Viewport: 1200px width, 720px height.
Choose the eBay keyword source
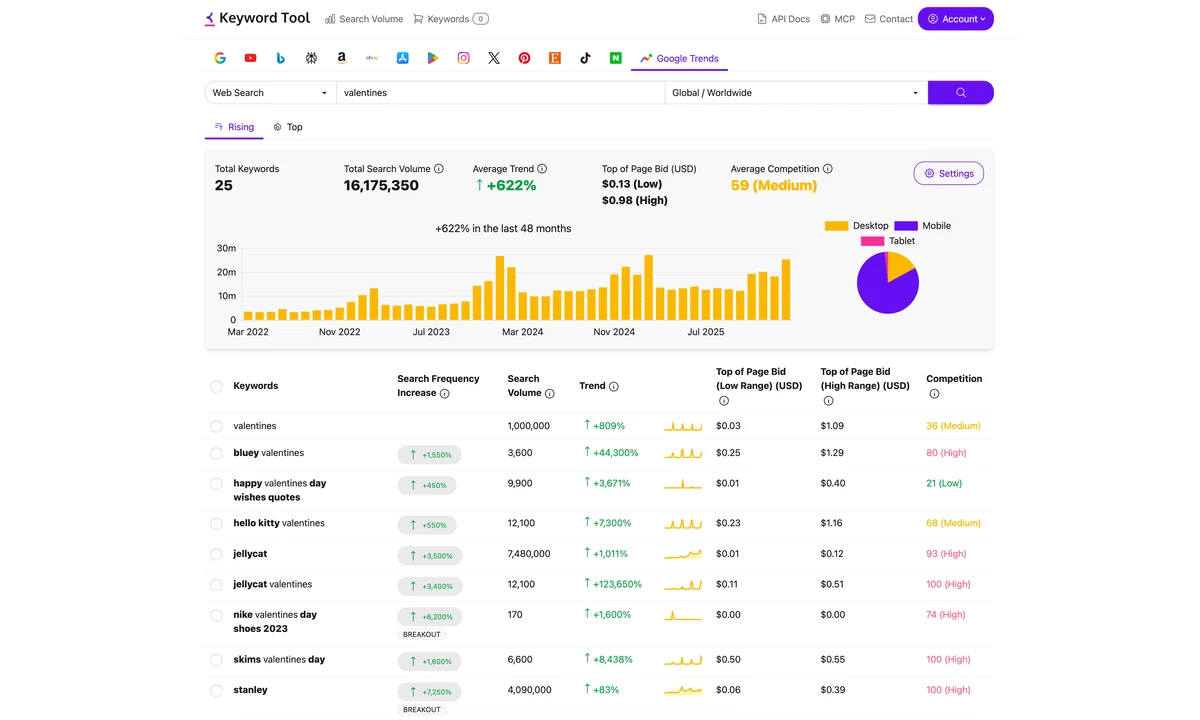pyautogui.click(x=372, y=58)
